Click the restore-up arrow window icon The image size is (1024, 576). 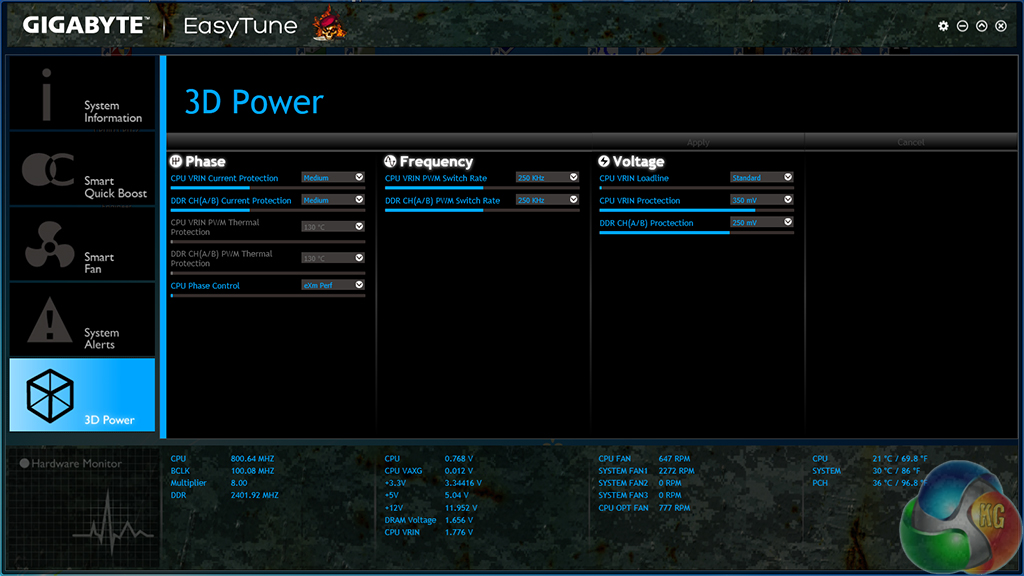(982, 26)
